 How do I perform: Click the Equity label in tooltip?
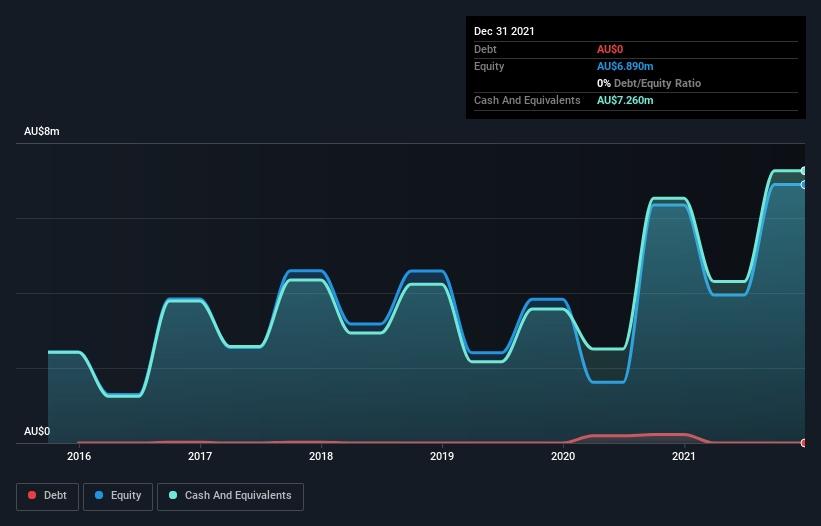click(489, 66)
